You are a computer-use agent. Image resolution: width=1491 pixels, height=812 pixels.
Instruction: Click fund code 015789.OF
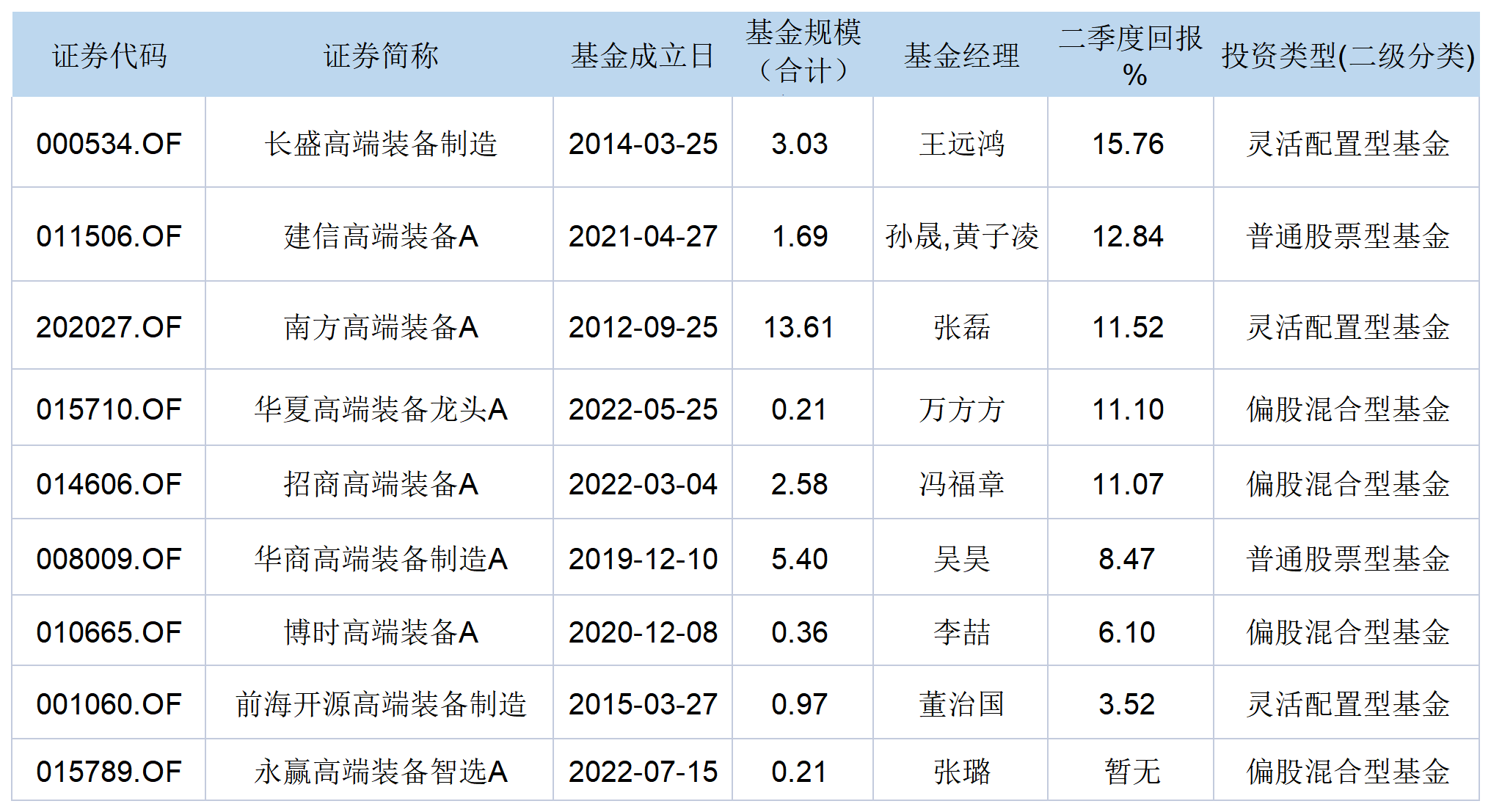point(109,772)
